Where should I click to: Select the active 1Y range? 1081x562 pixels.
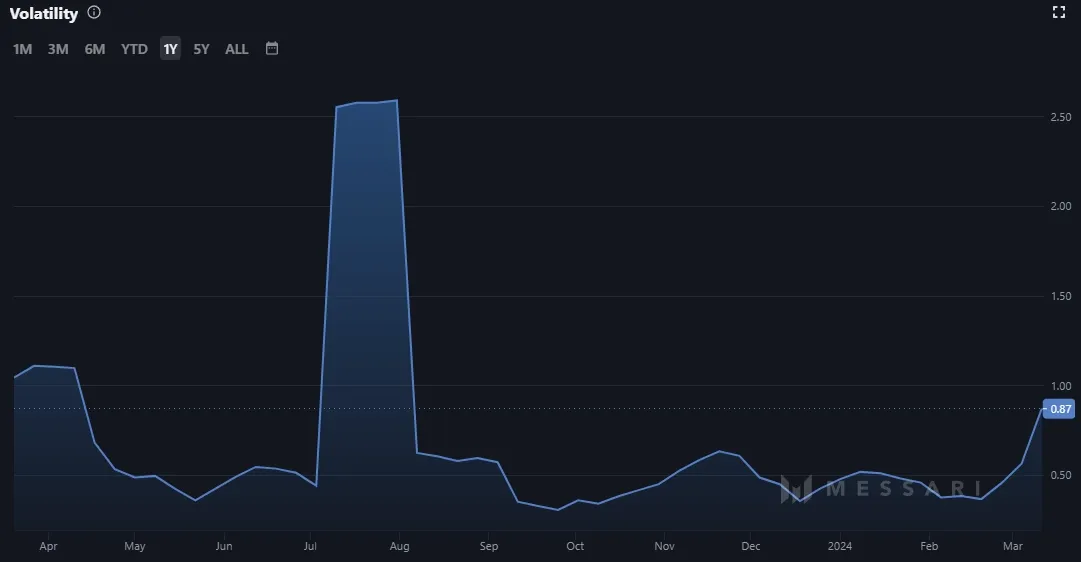pos(170,49)
